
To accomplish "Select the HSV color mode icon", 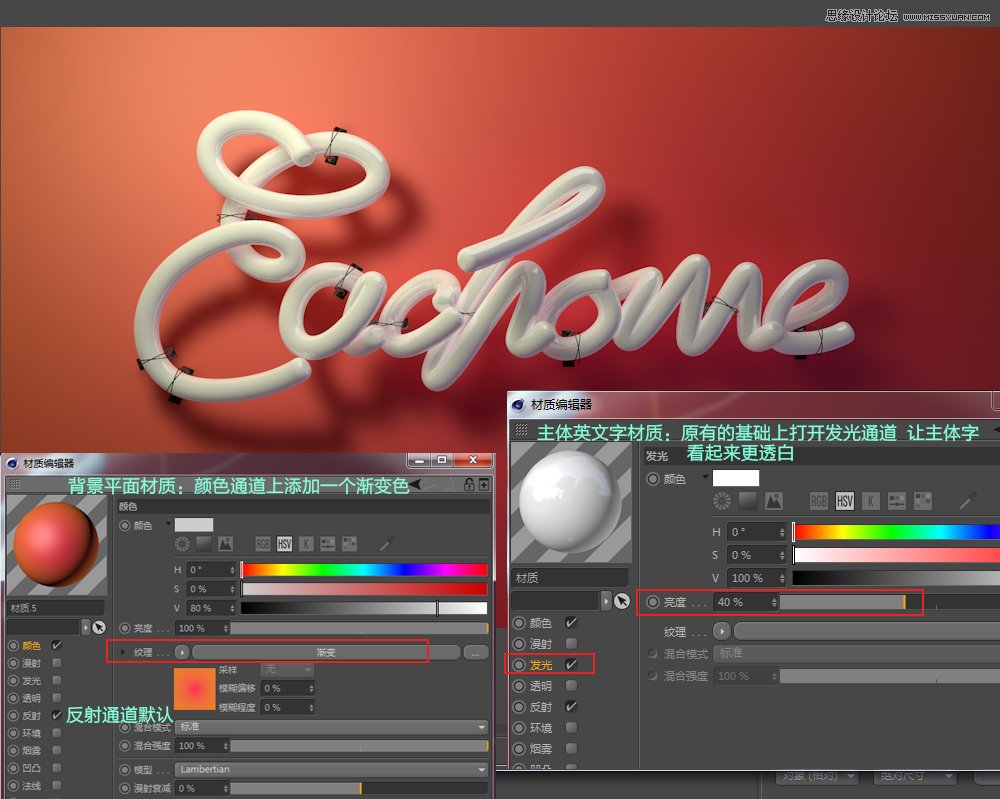I will pos(845,501).
